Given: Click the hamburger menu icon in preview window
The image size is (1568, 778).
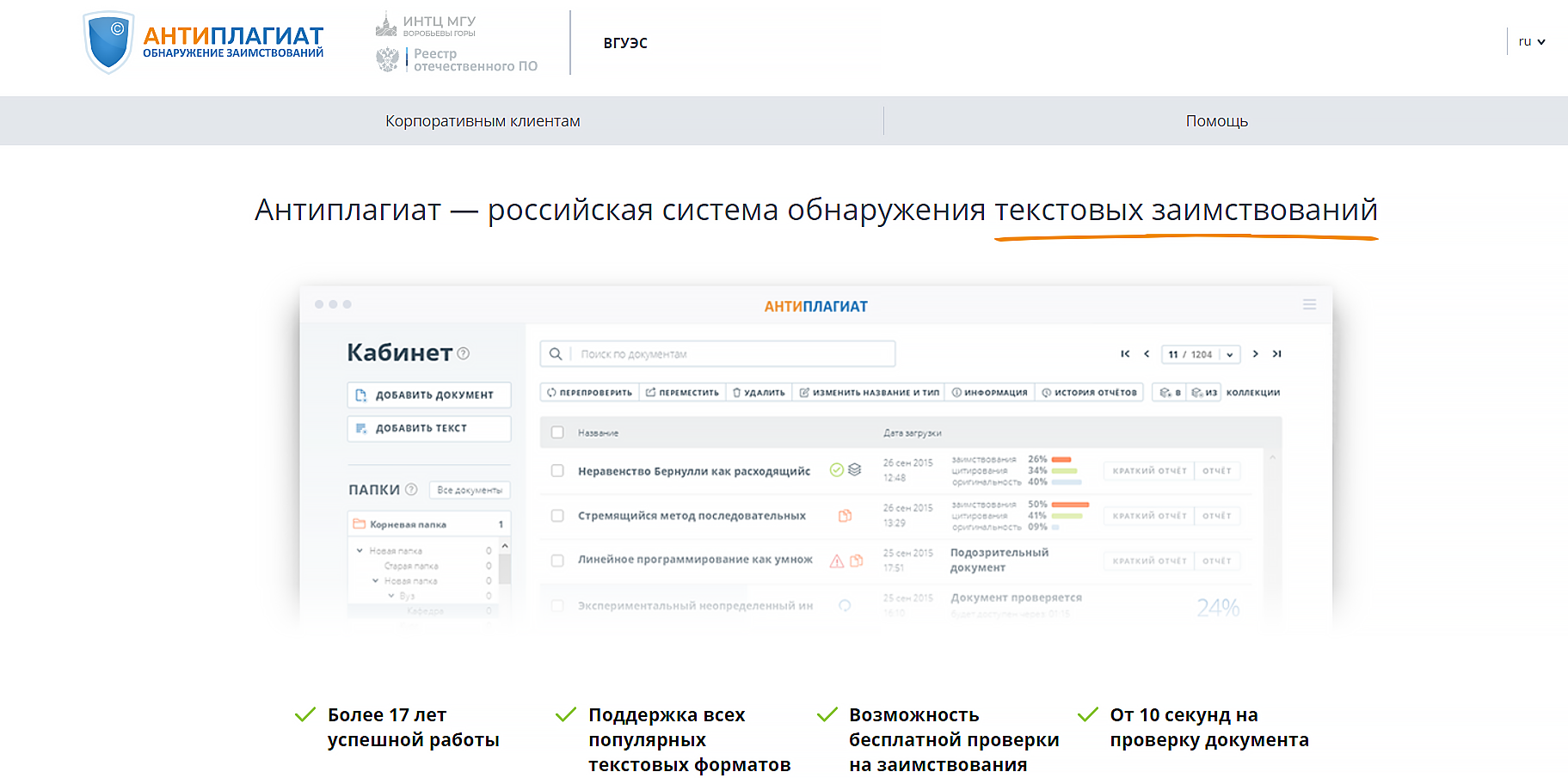Looking at the screenshot, I should (x=1309, y=304).
